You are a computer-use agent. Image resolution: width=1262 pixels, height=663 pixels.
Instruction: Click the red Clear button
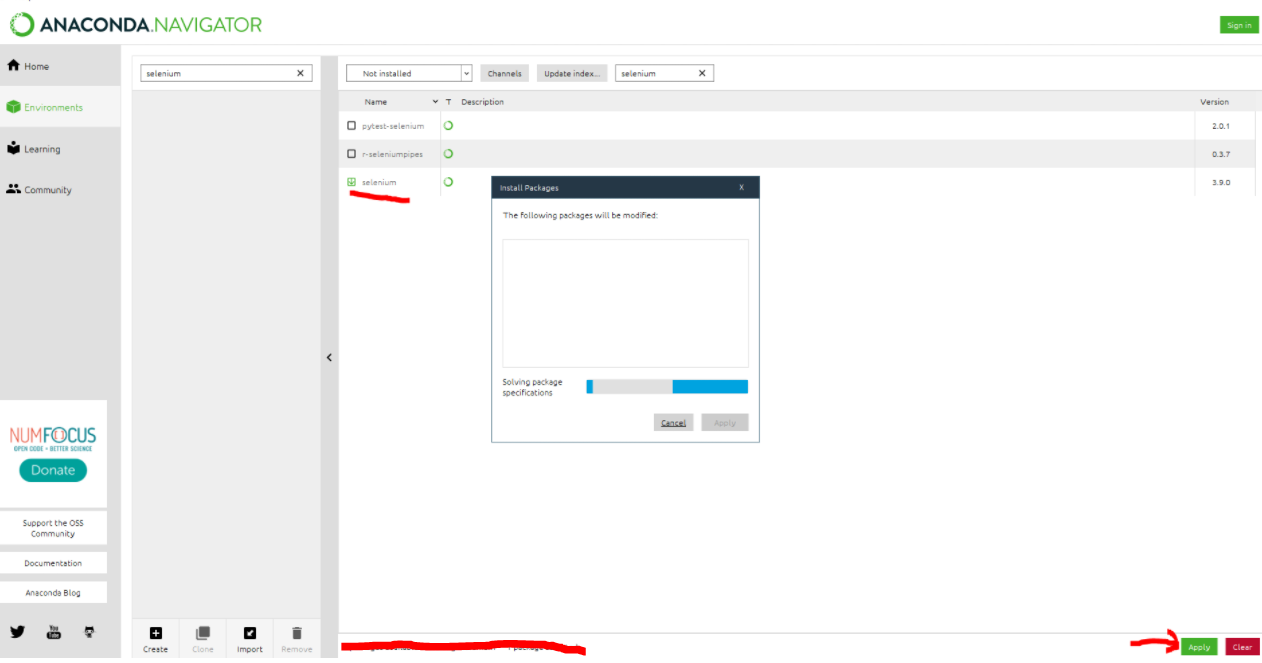pos(1242,647)
